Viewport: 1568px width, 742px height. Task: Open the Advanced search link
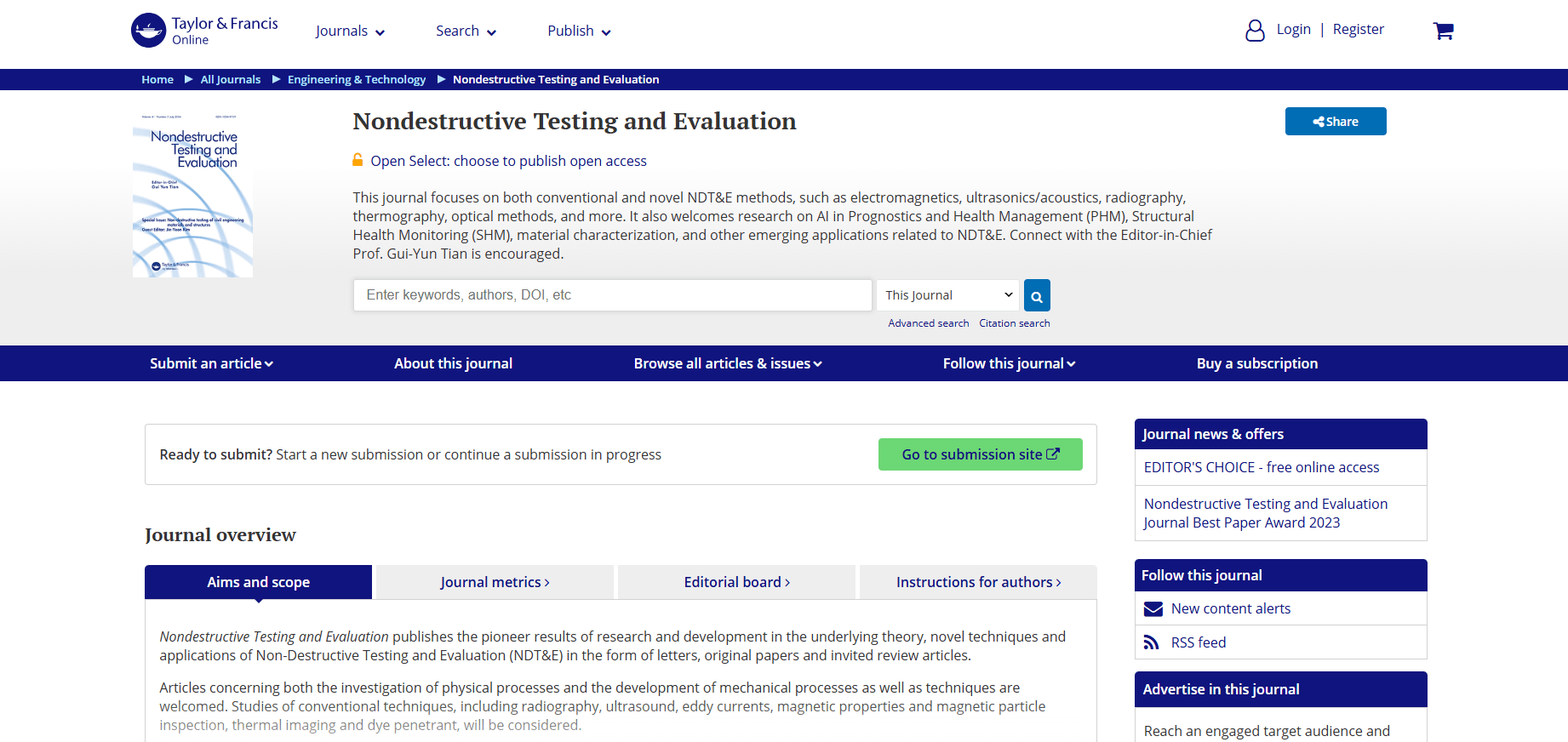[x=929, y=323]
